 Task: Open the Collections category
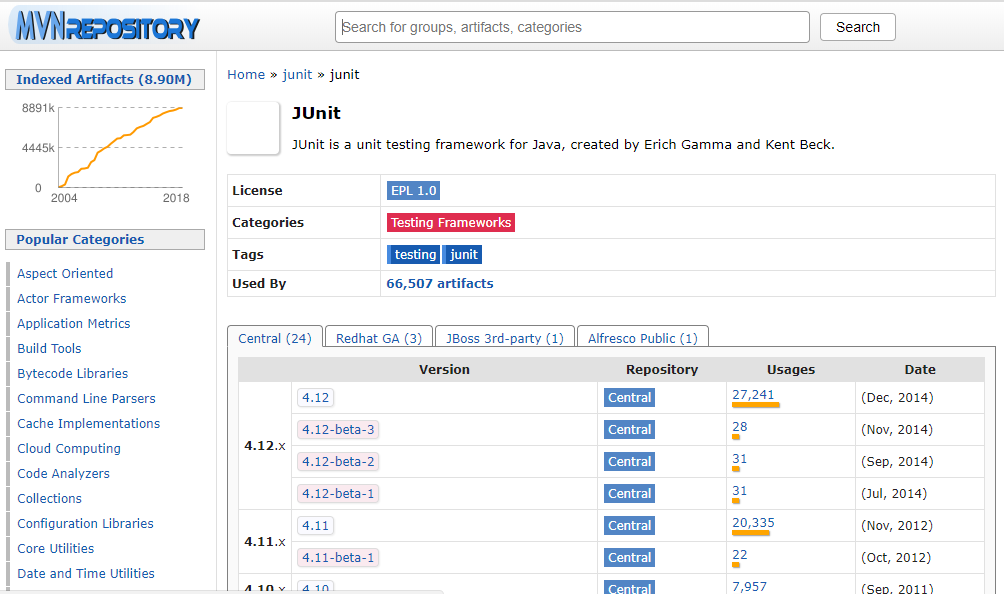[49, 498]
